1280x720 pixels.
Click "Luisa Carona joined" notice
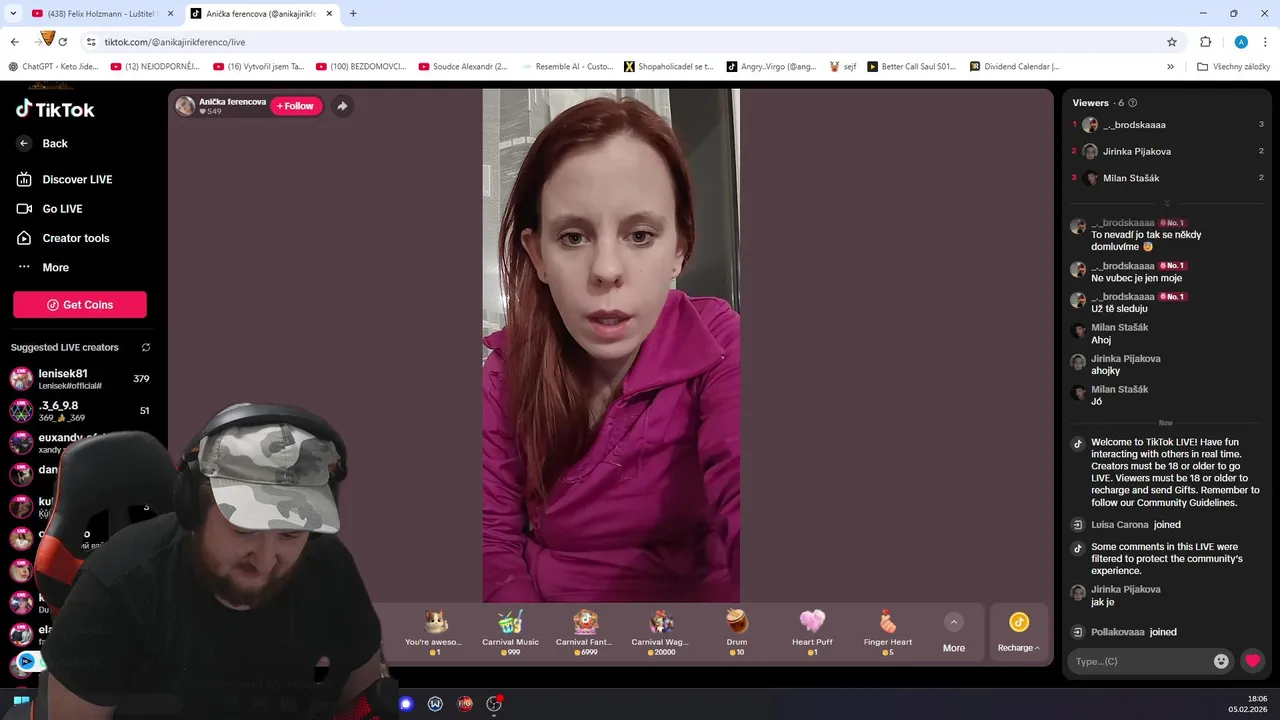click(x=1136, y=525)
